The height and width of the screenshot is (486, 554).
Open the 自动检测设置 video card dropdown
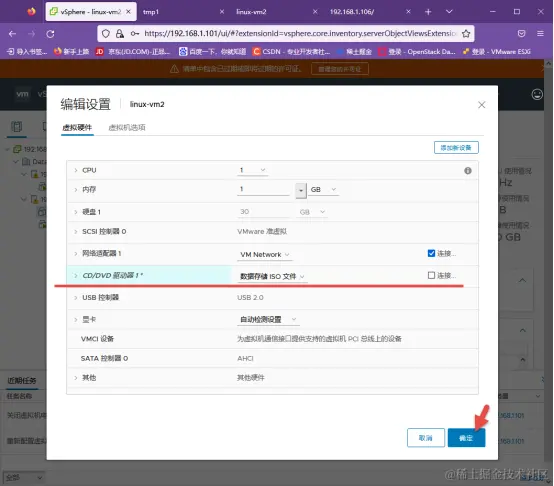pos(268,320)
